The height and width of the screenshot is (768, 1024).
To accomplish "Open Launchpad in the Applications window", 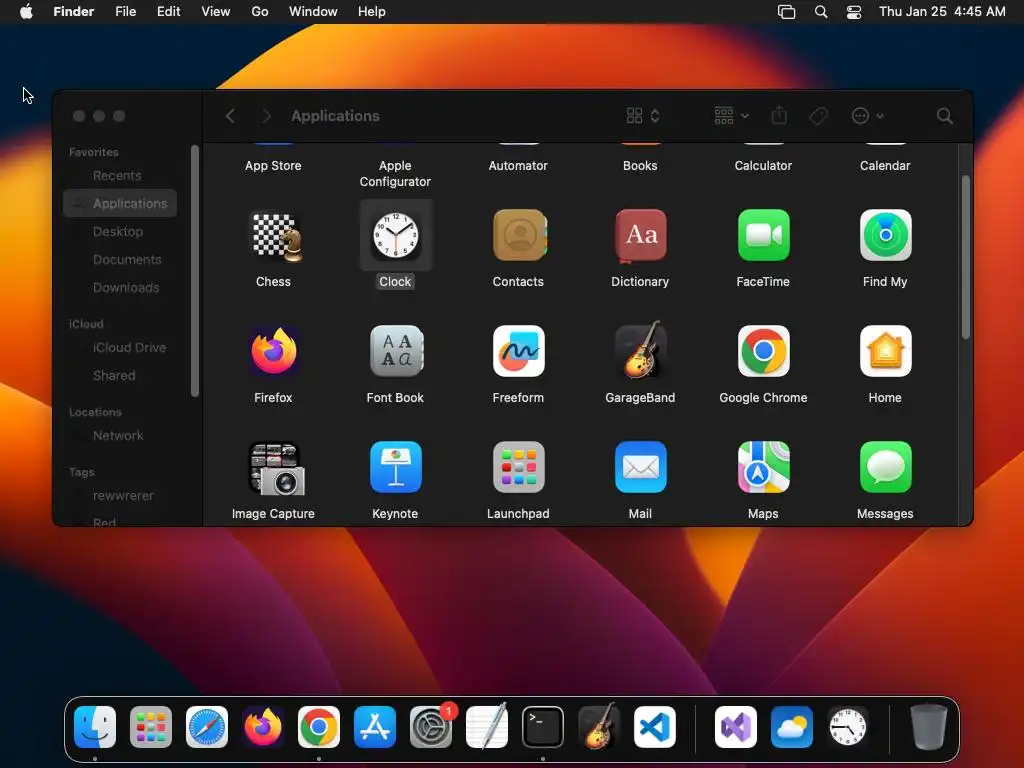I will [x=519, y=468].
